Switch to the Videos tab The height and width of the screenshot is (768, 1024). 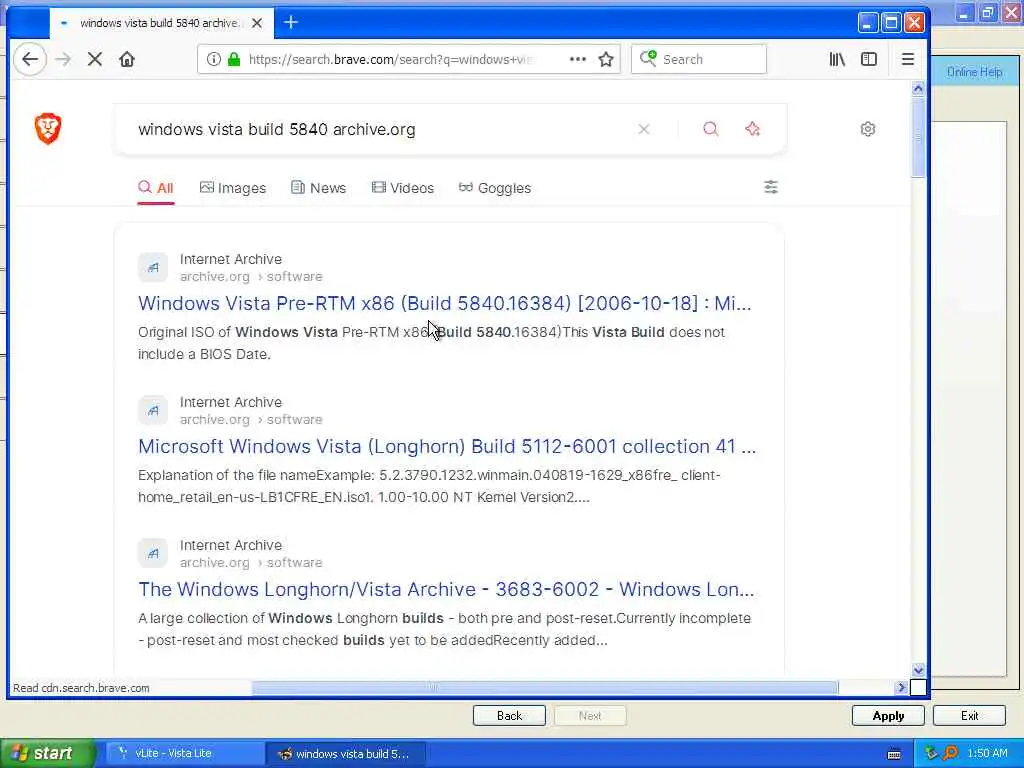click(x=402, y=188)
